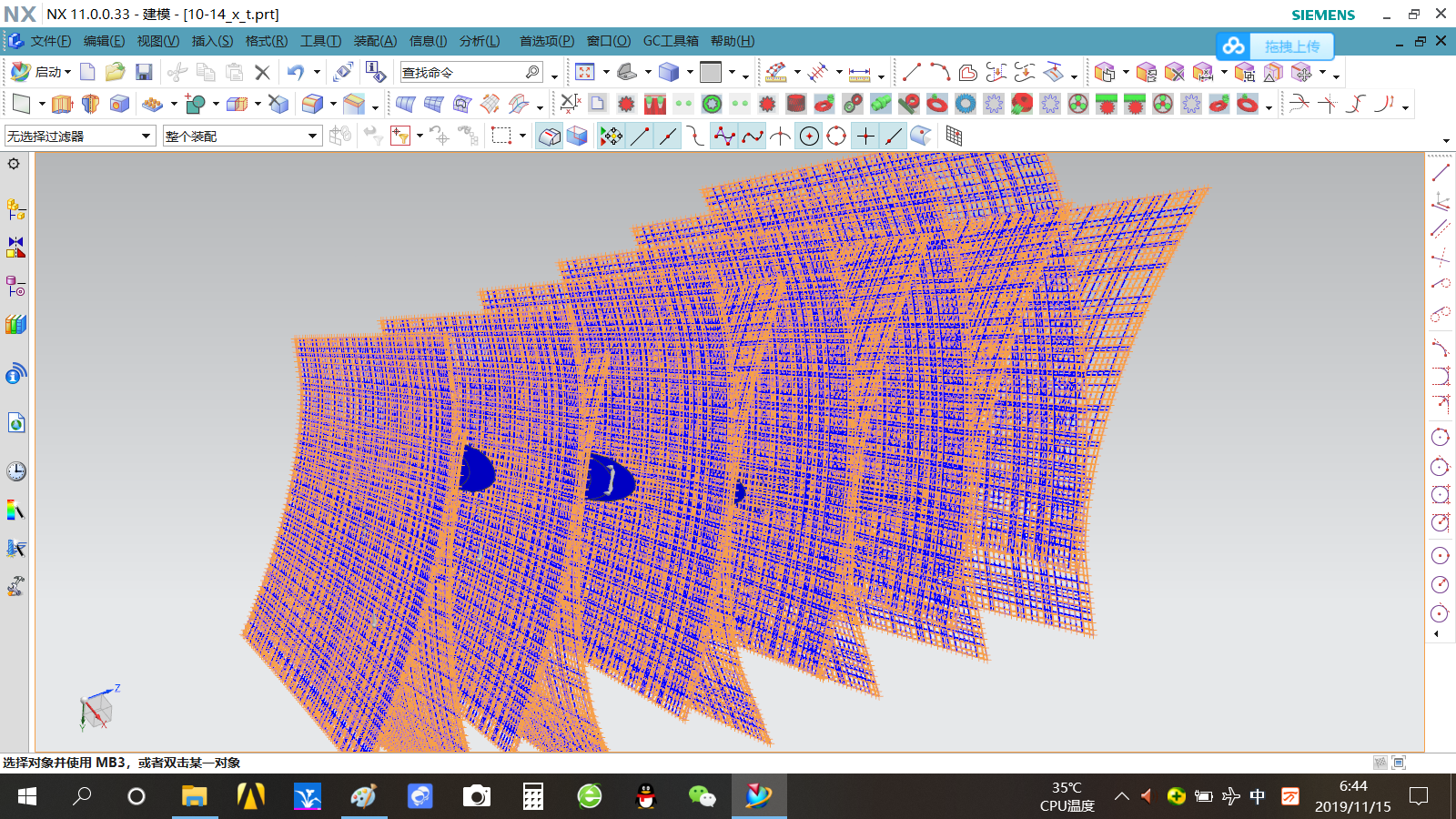Open the 装配(A) menu
Viewport: 1456px width, 819px height.
375,41
